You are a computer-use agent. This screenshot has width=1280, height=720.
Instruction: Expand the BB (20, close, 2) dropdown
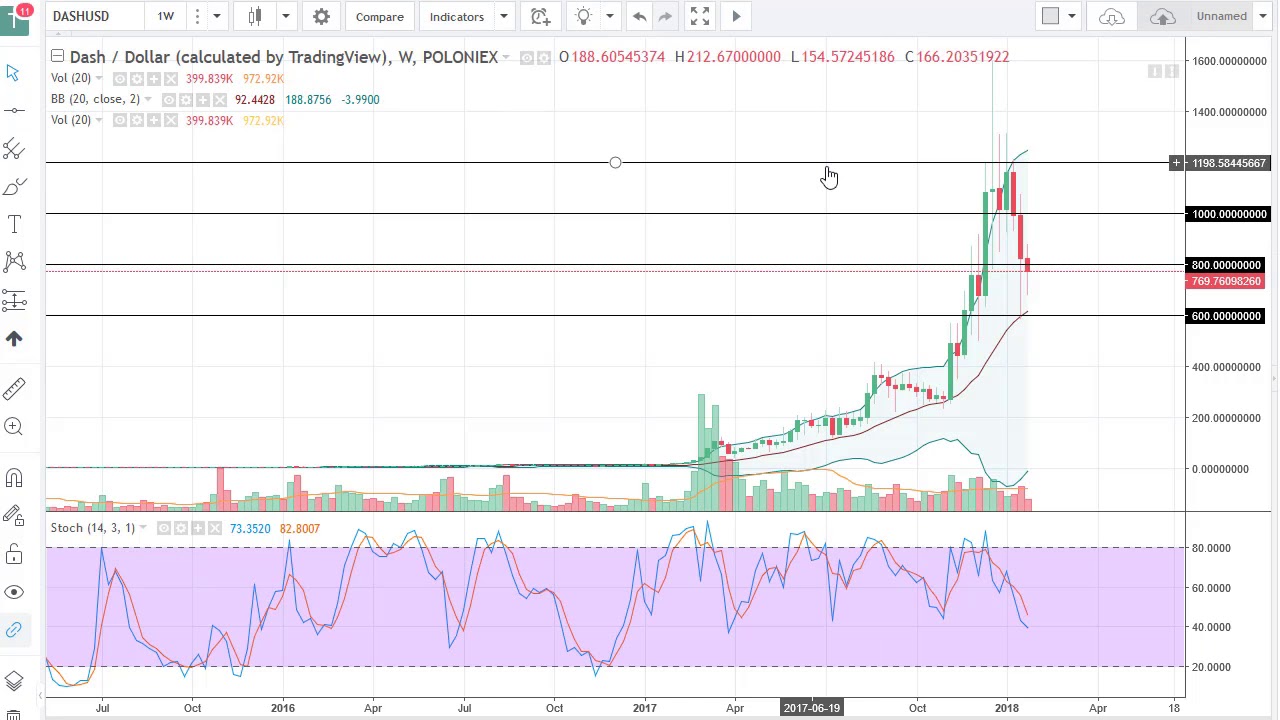click(148, 99)
